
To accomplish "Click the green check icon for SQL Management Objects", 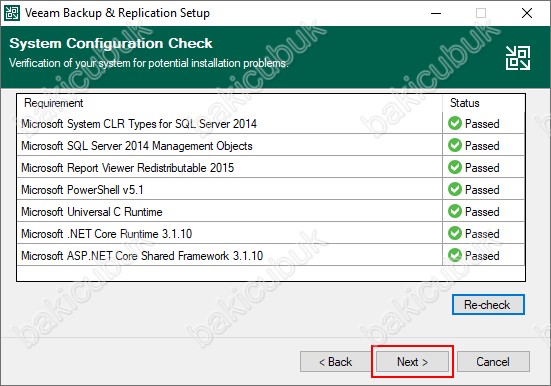I will 455,145.
